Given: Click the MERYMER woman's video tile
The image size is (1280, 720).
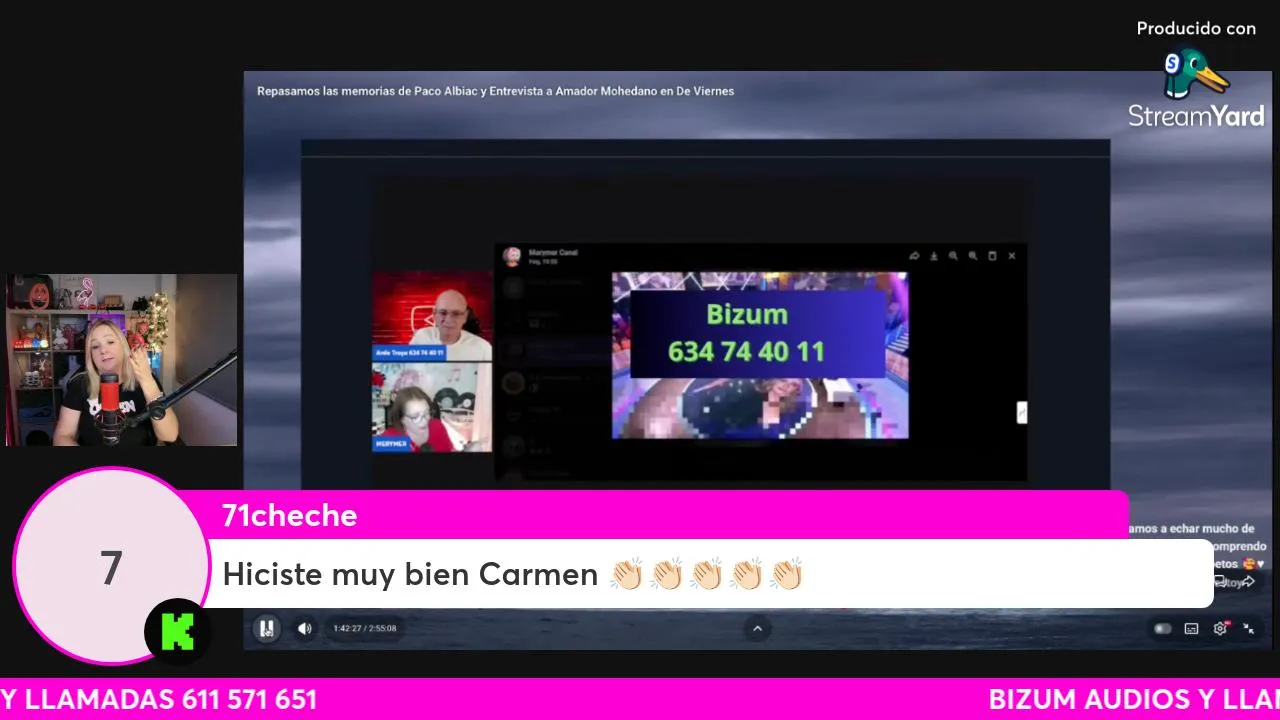Looking at the screenshot, I should point(432,407).
